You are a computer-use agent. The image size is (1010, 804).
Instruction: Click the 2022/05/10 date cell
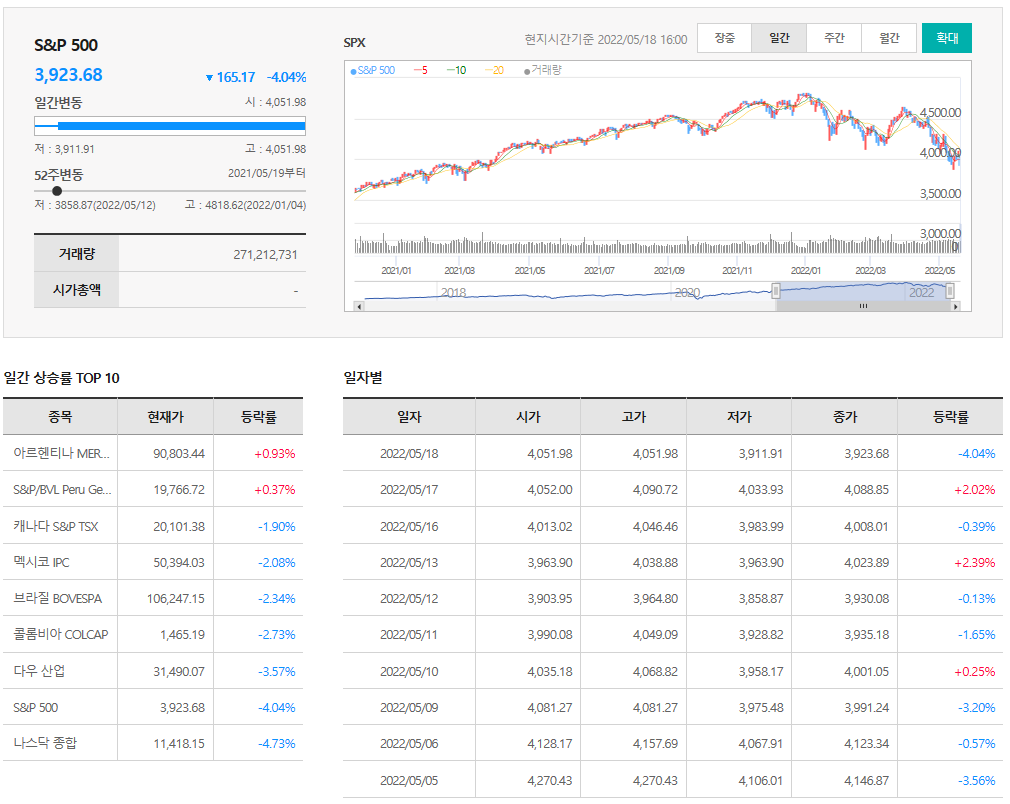point(409,671)
